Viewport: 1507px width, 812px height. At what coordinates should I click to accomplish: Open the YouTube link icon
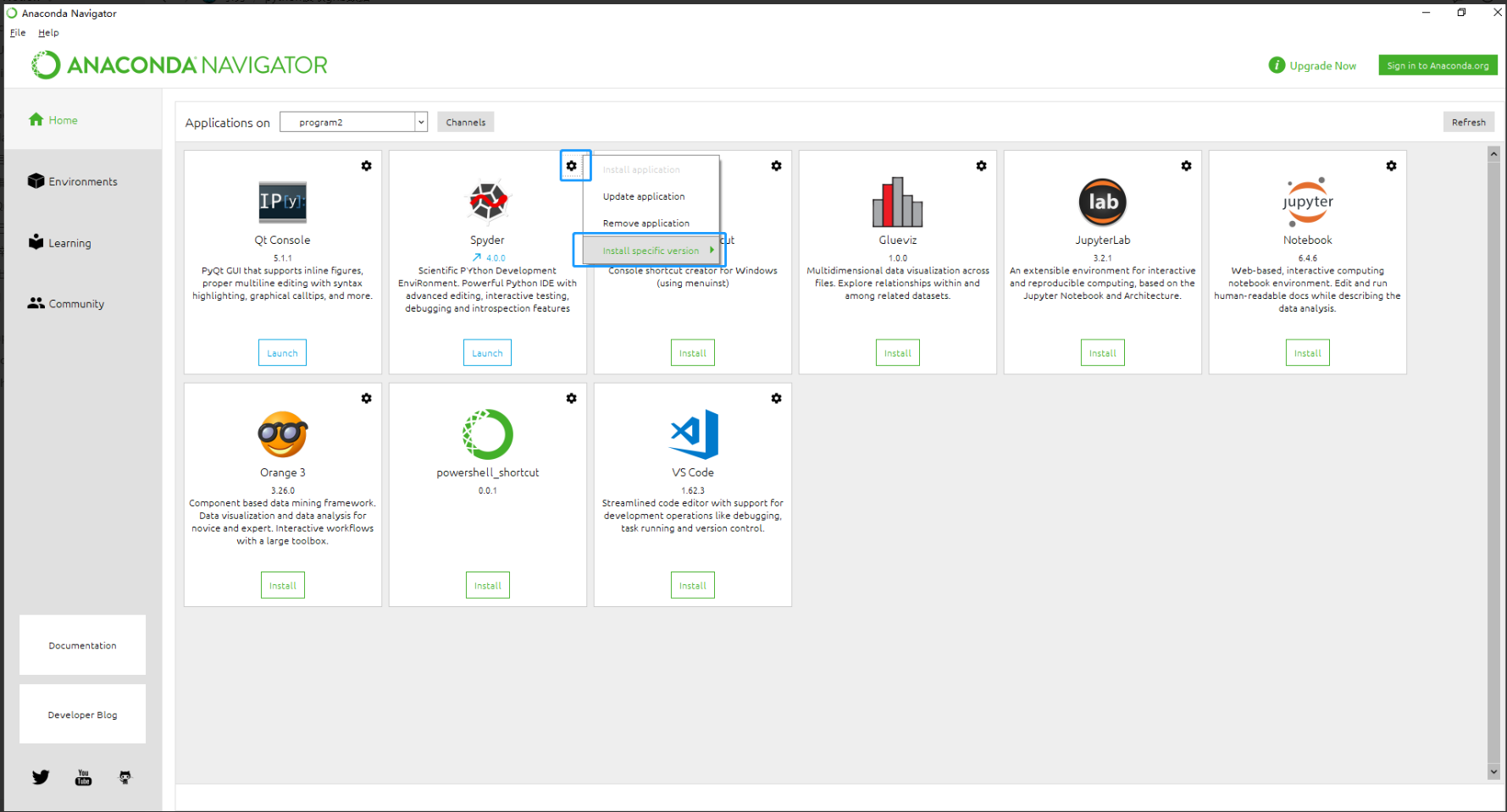click(83, 777)
